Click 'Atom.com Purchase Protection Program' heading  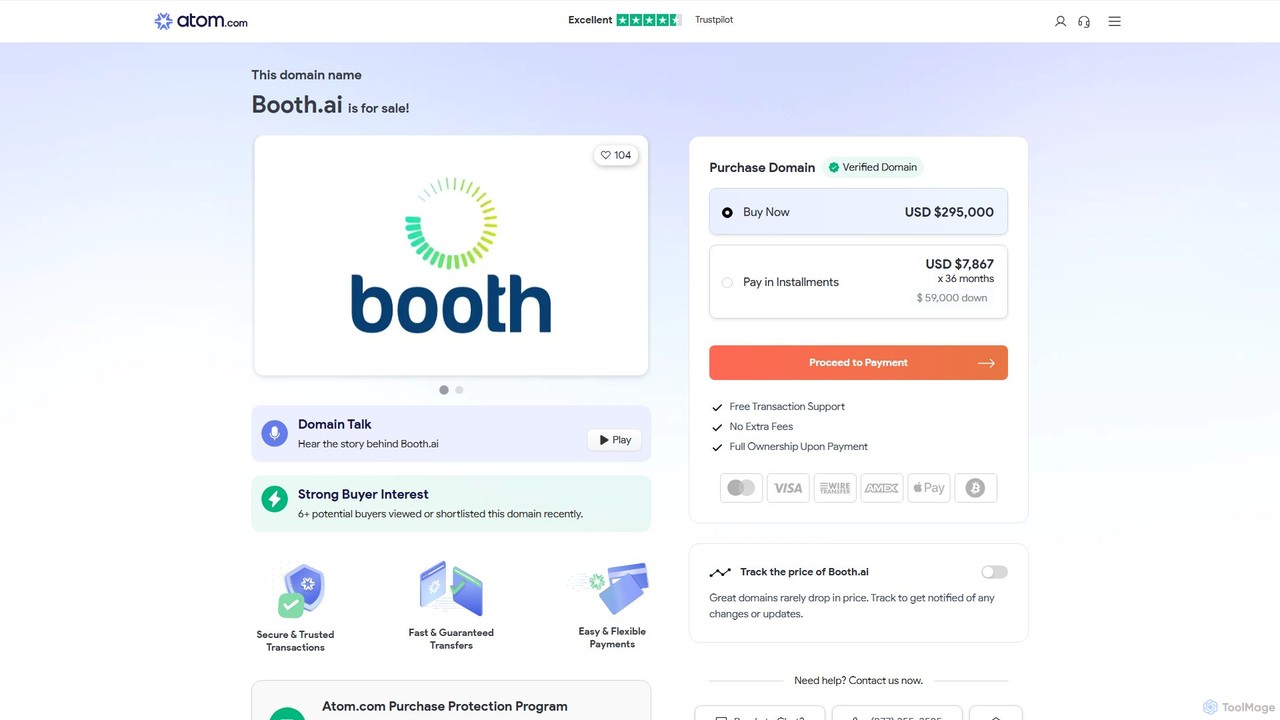point(445,706)
